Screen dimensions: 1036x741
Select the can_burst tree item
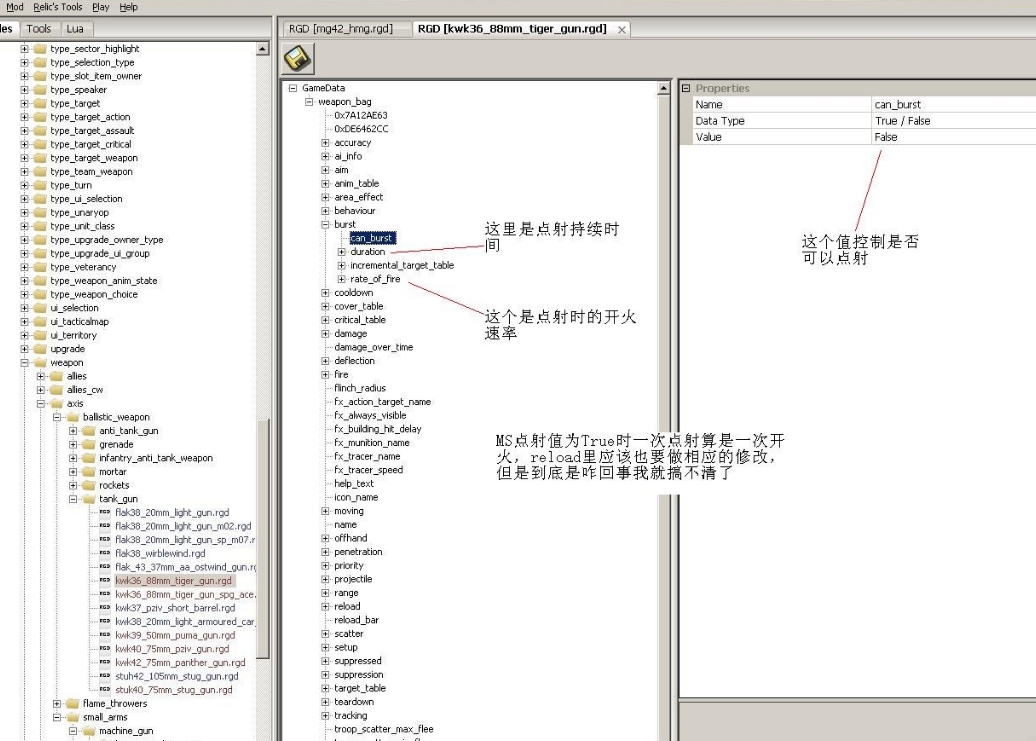pos(371,238)
